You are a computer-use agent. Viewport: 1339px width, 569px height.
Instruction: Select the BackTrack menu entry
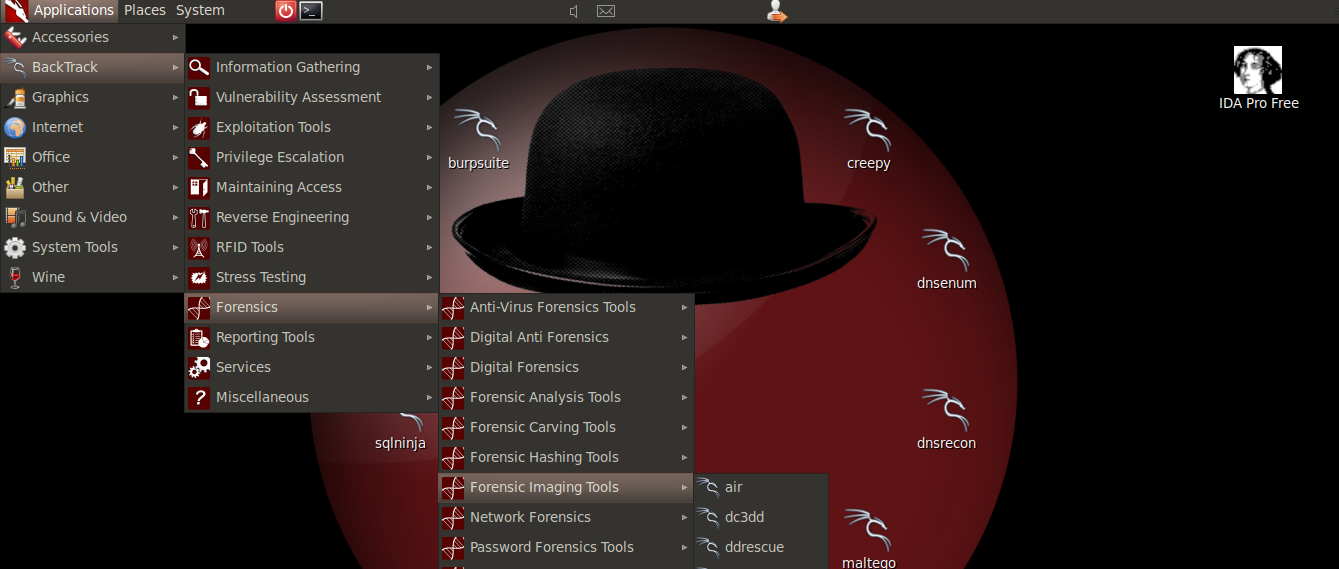93,67
